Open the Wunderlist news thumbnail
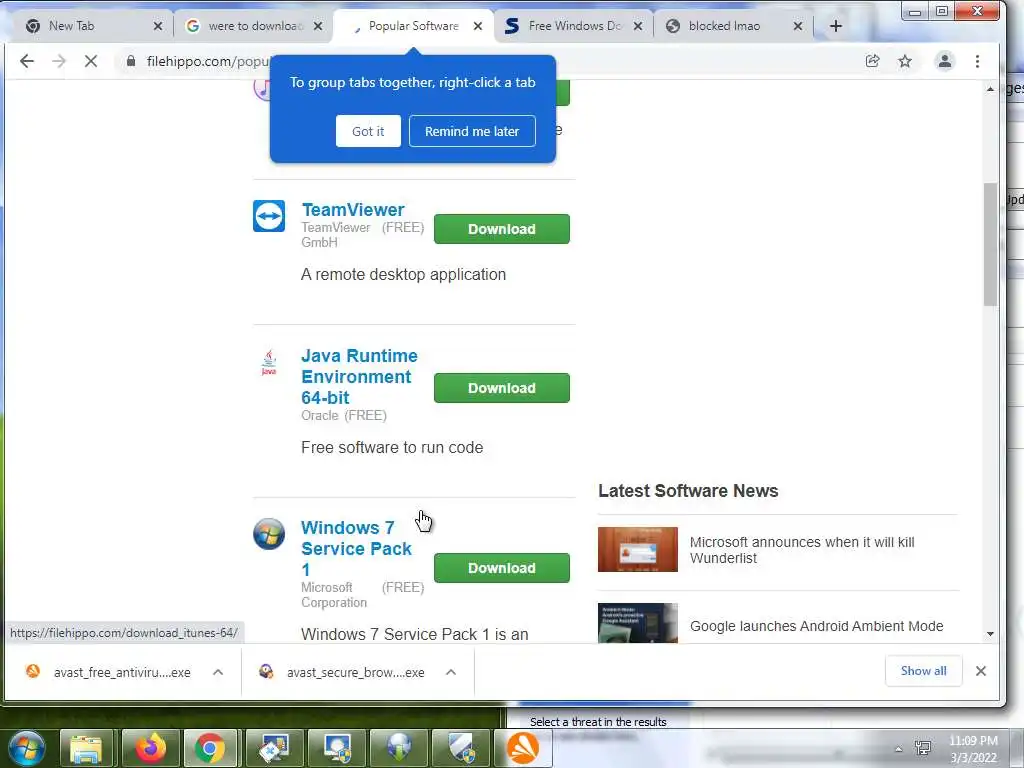 pyautogui.click(x=638, y=550)
